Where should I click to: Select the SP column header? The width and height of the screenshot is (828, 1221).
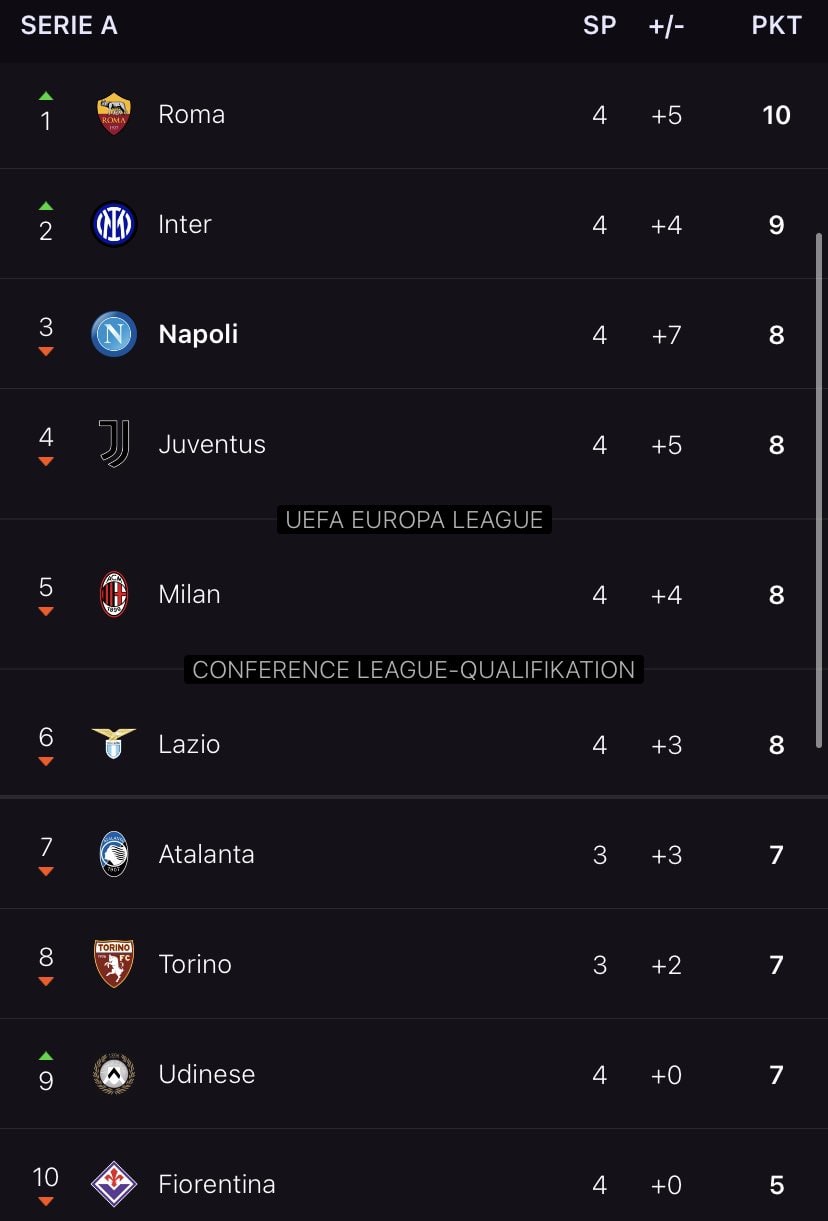(x=600, y=25)
